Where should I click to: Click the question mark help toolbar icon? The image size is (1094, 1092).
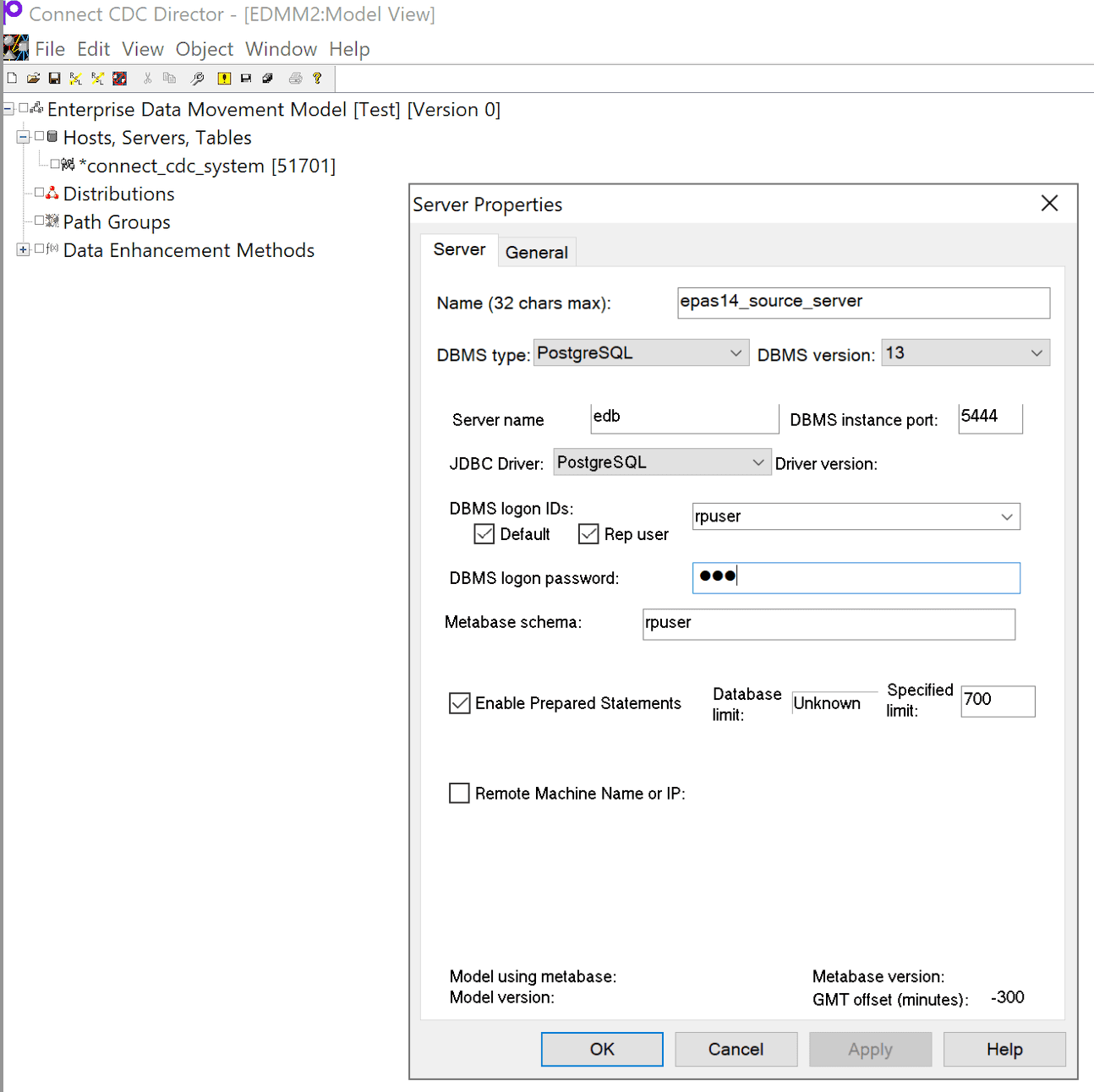pos(317,78)
